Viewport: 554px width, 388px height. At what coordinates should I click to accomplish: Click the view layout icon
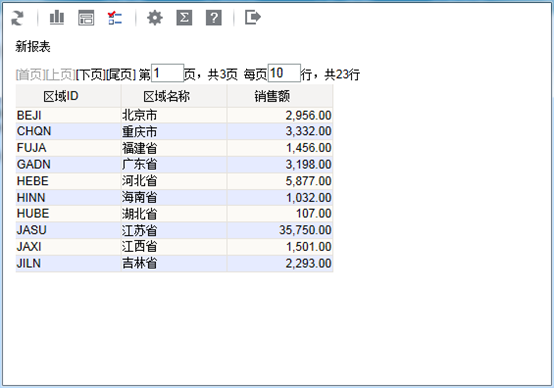point(86,18)
